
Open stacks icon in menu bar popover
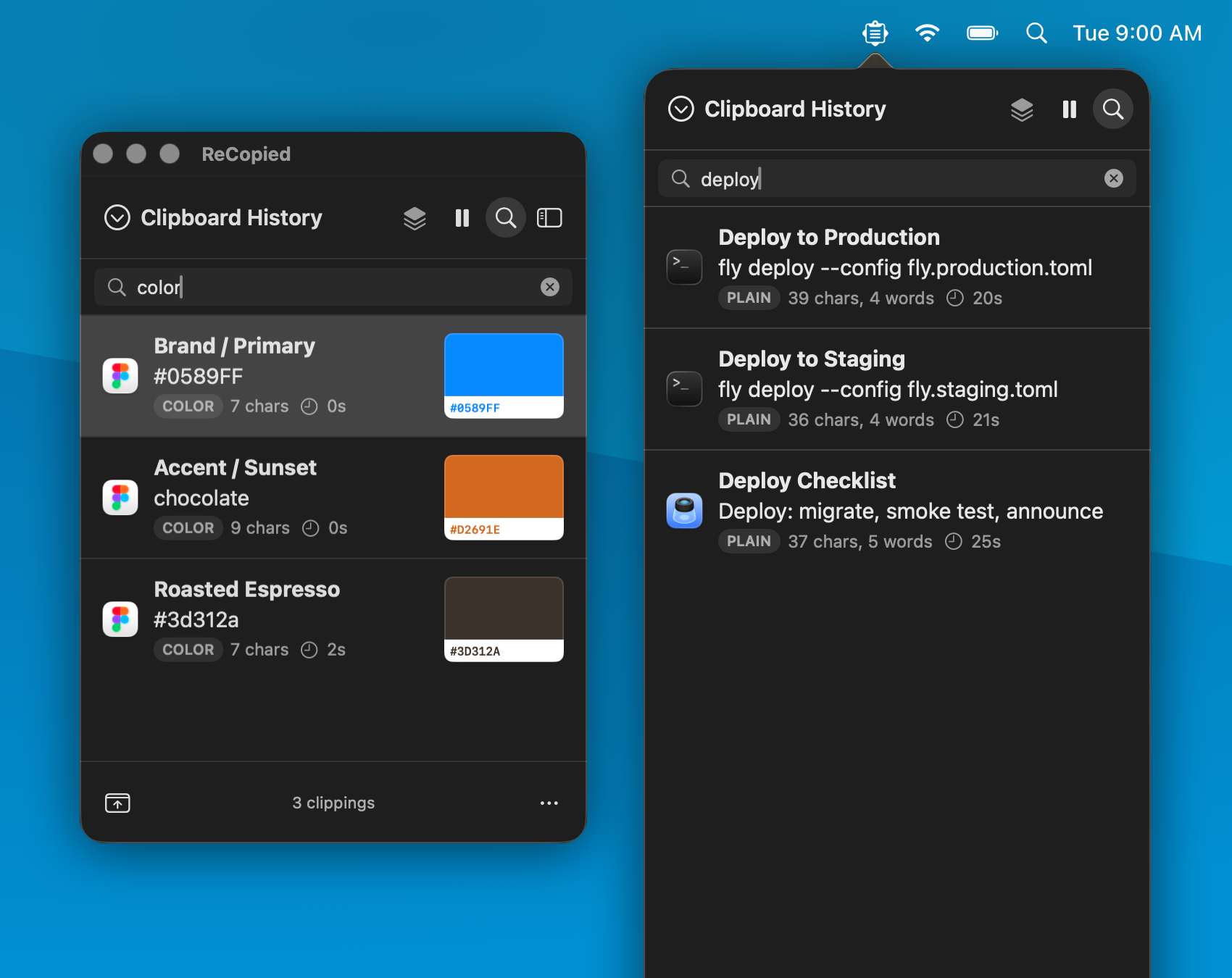click(1022, 109)
